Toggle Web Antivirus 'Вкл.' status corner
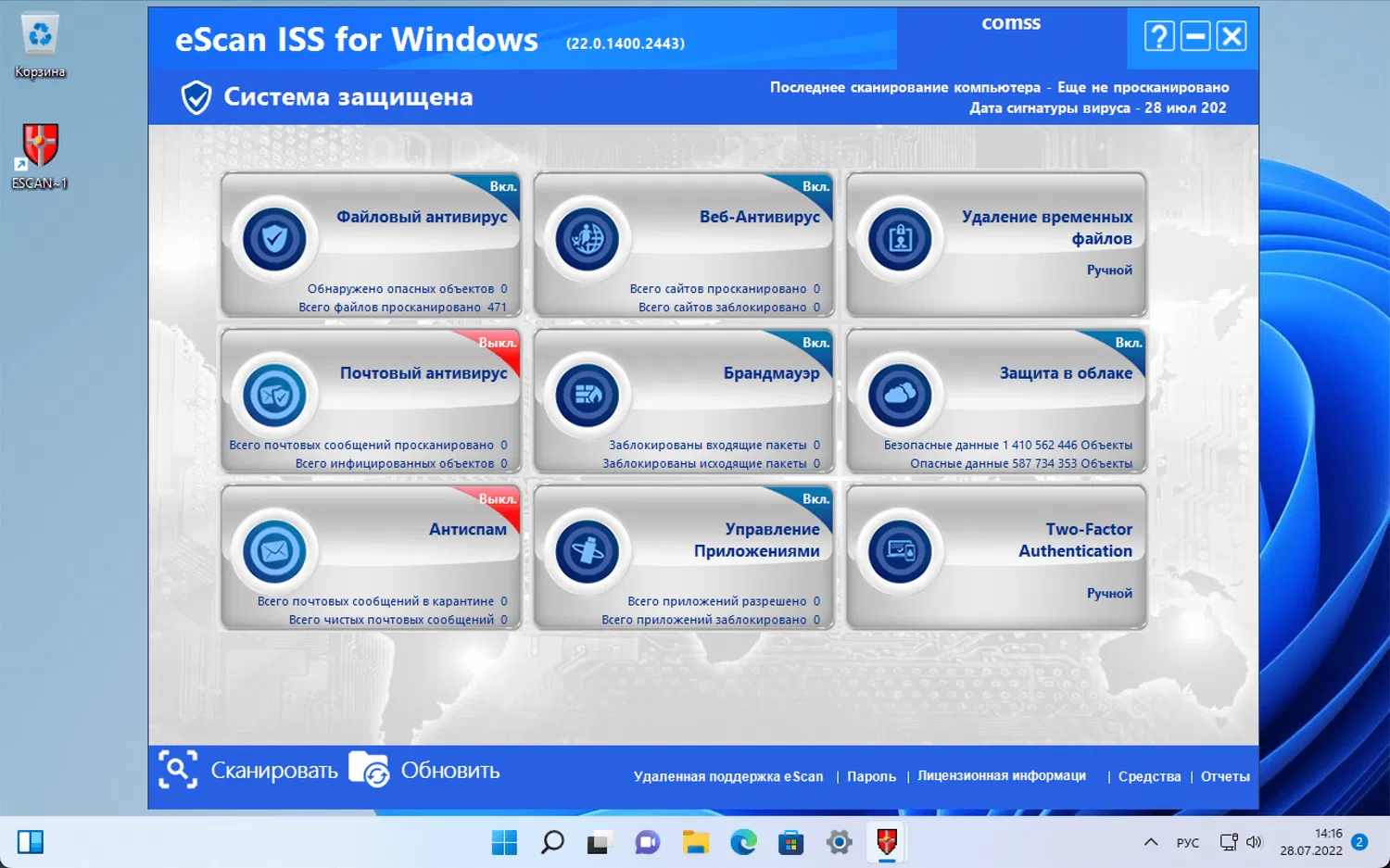 coord(815,186)
